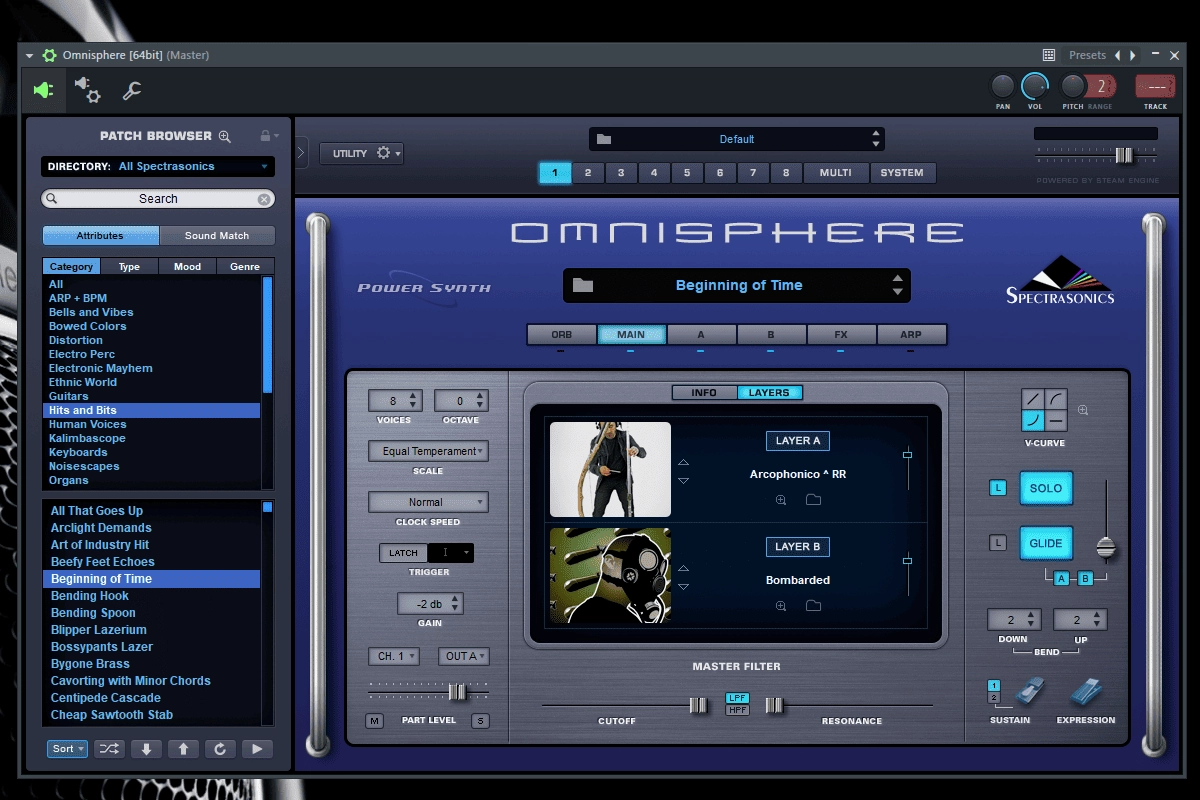Open the CH. 1 MIDI channel dropdown
The image size is (1200, 800).
tap(393, 656)
